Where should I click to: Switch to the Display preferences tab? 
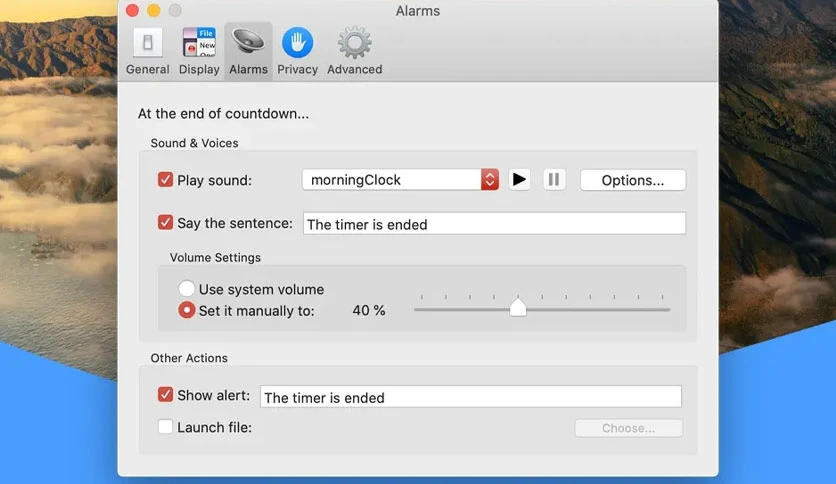pos(199,51)
